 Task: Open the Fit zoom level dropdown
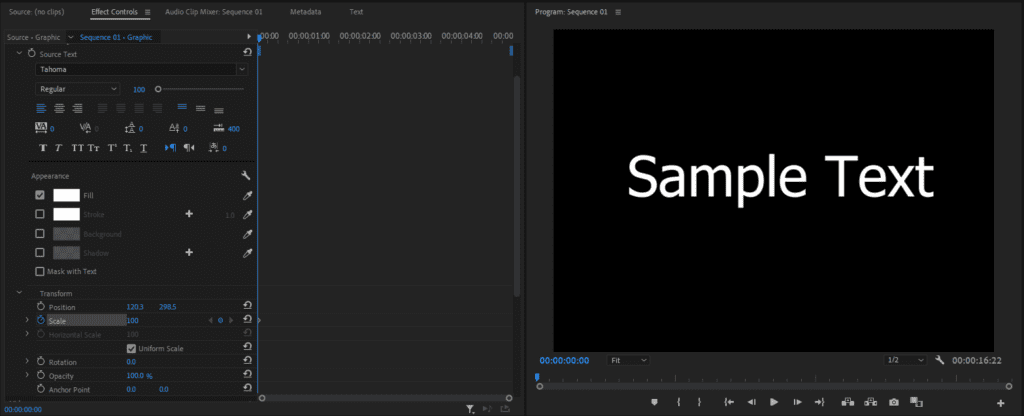(628, 360)
